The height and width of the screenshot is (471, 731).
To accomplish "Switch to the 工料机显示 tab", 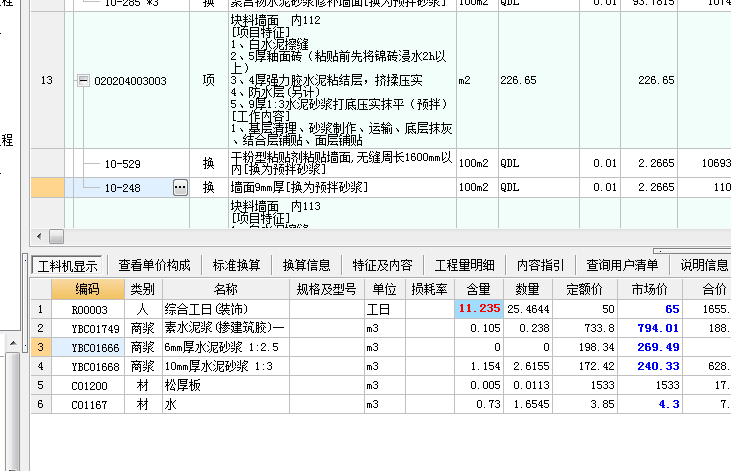I will click(68, 266).
